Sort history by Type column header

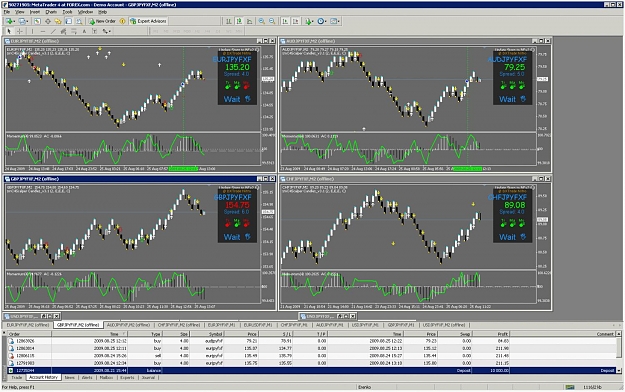(x=145, y=334)
